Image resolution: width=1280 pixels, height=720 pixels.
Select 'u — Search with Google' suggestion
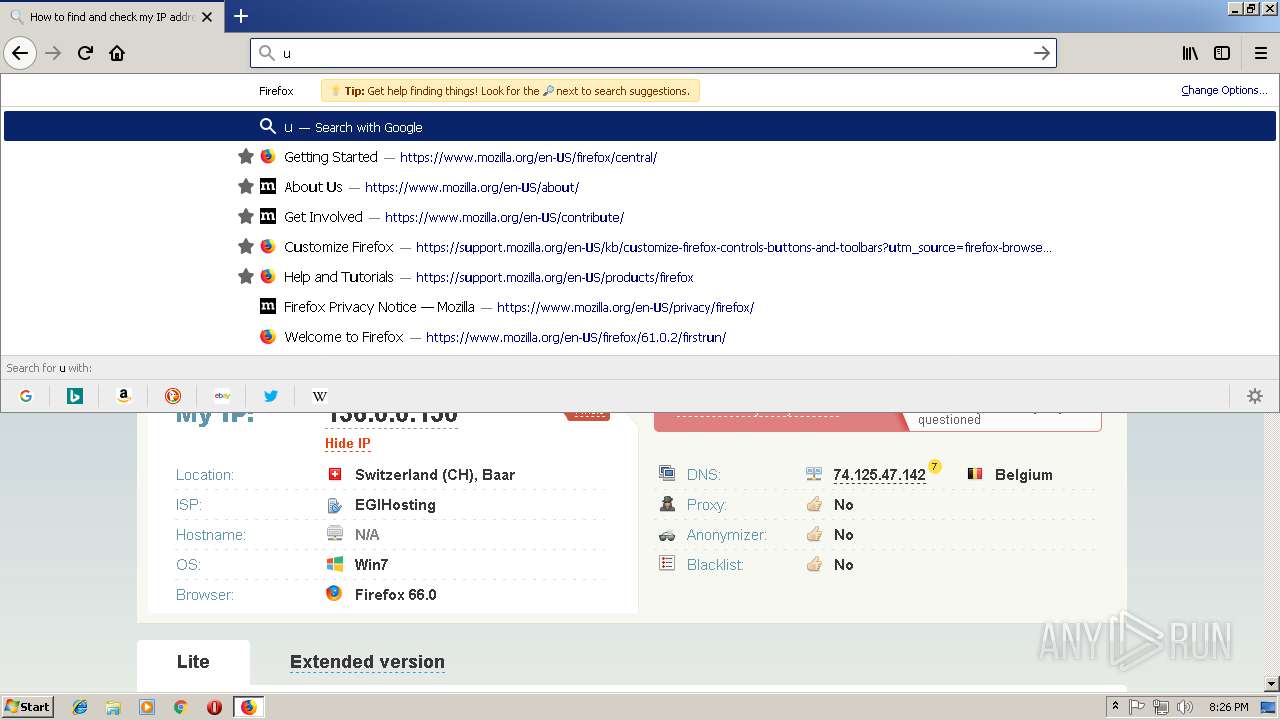[640, 127]
